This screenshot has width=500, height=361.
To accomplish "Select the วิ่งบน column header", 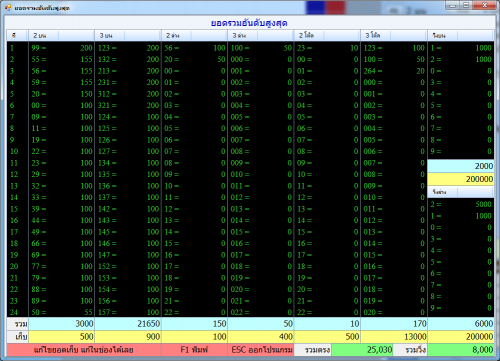I will tap(461, 35).
